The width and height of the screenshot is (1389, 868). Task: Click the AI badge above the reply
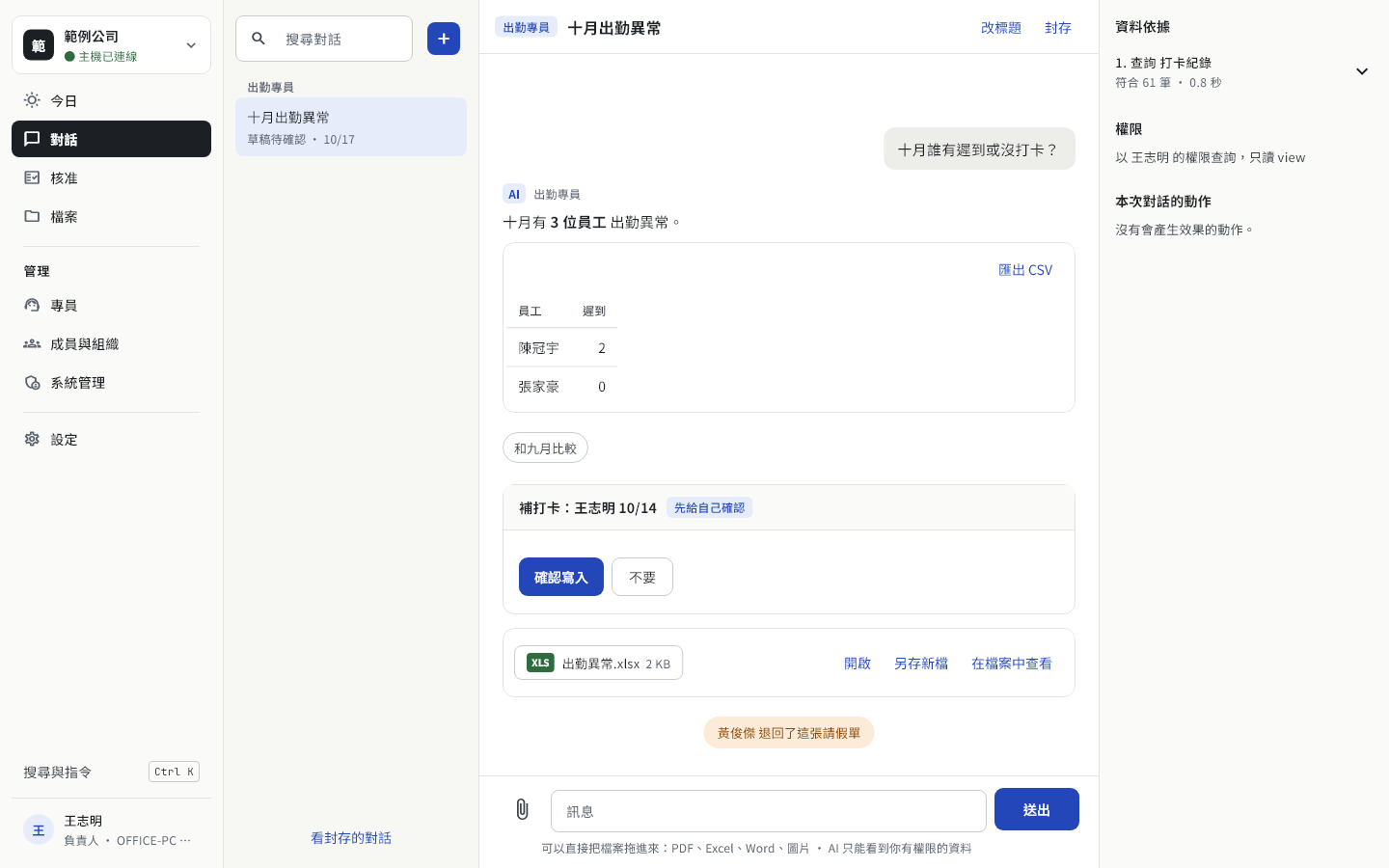[x=514, y=194]
